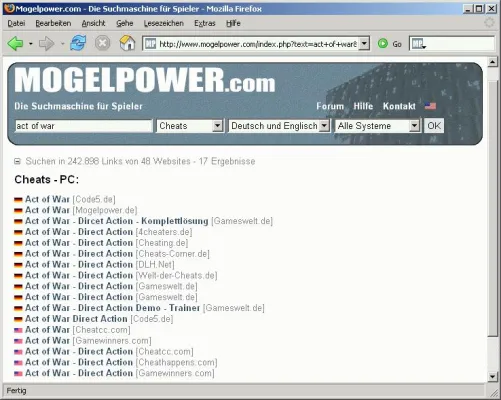Open the Bearbeiten menu
This screenshot has width=501, height=400.
pyautogui.click(x=53, y=23)
